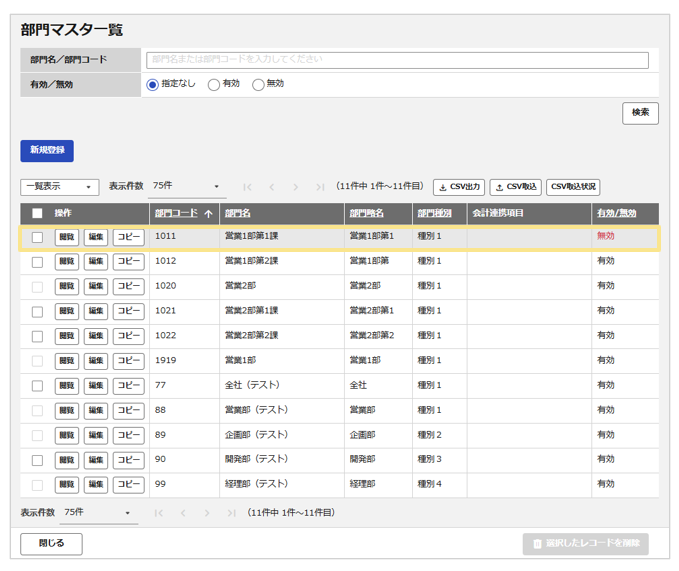Go to last page in bottom pagination
The height and width of the screenshot is (571, 679).
point(232,513)
